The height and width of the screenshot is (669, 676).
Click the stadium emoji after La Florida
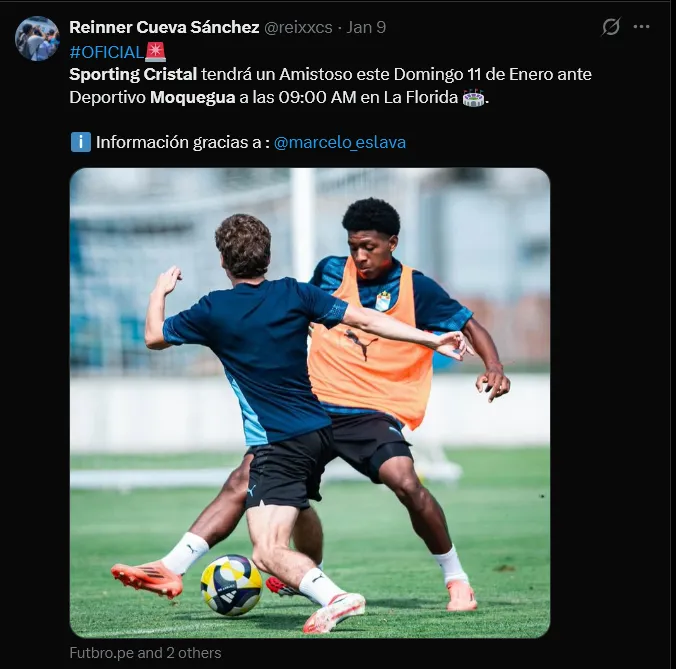473,97
